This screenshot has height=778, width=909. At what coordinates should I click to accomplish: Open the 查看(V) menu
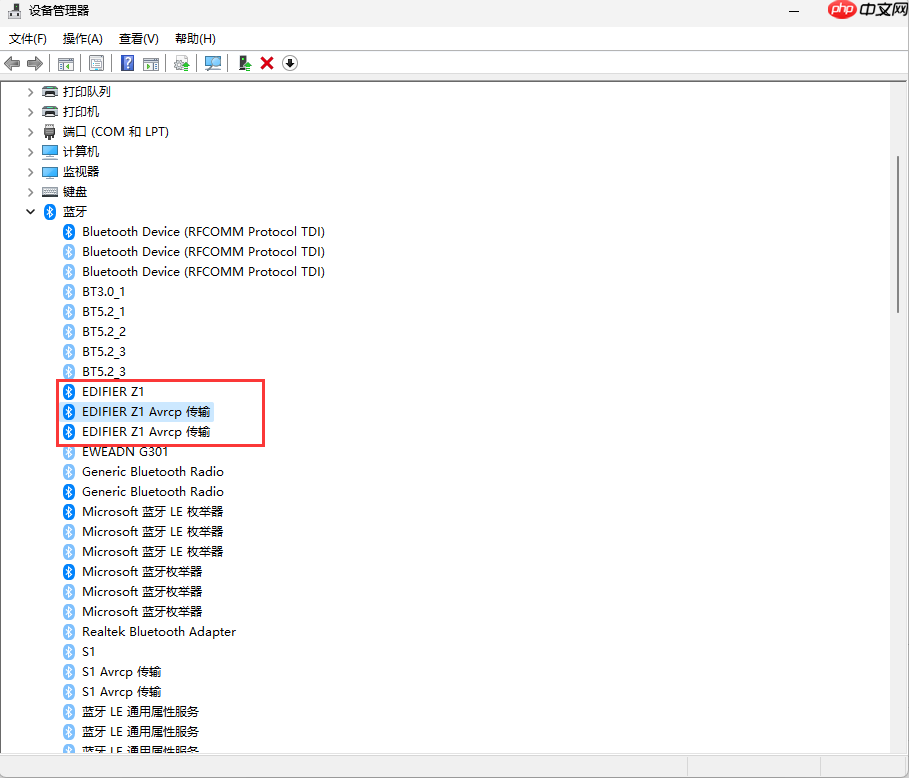(139, 38)
